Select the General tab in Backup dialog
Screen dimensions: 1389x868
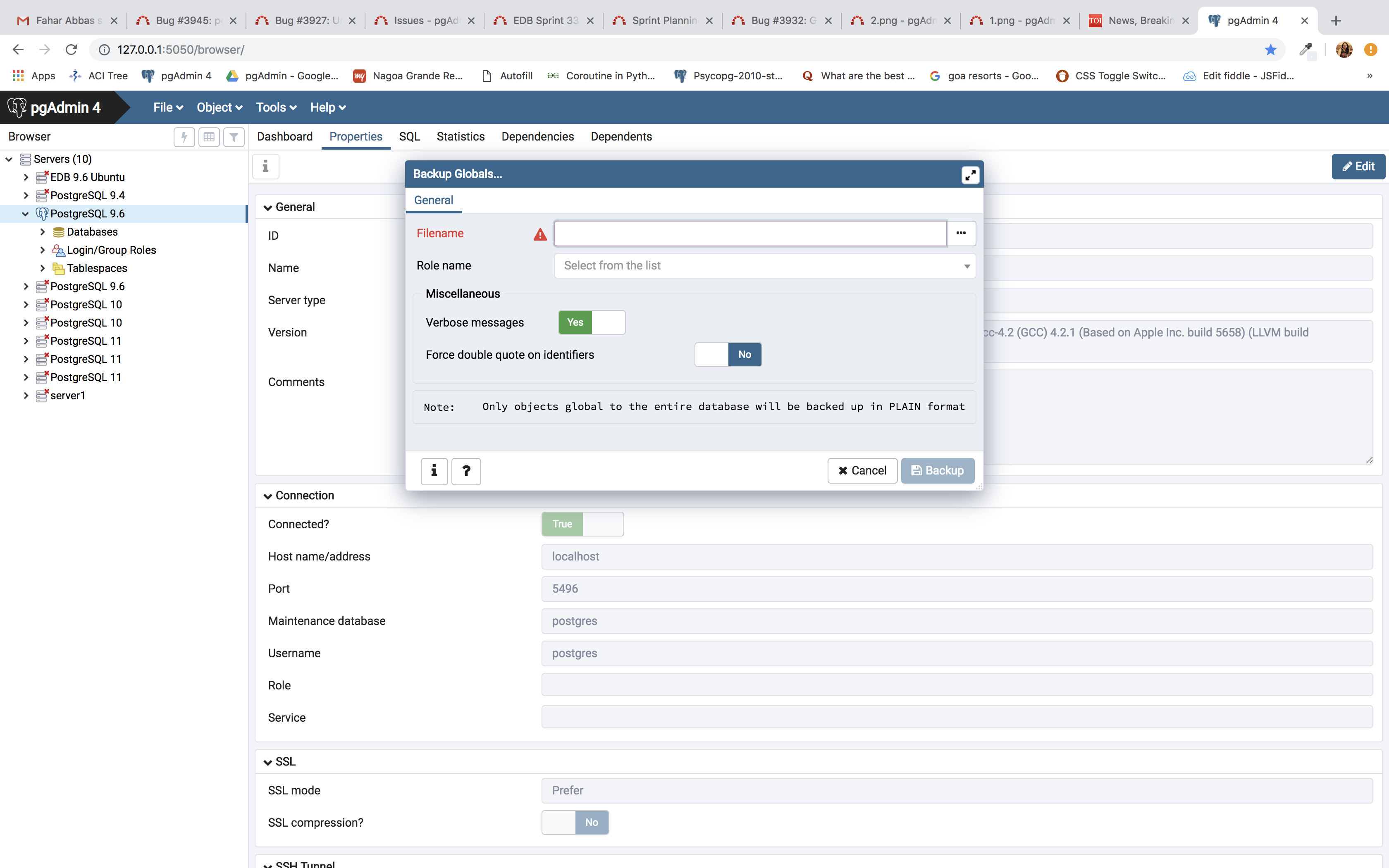tap(433, 200)
